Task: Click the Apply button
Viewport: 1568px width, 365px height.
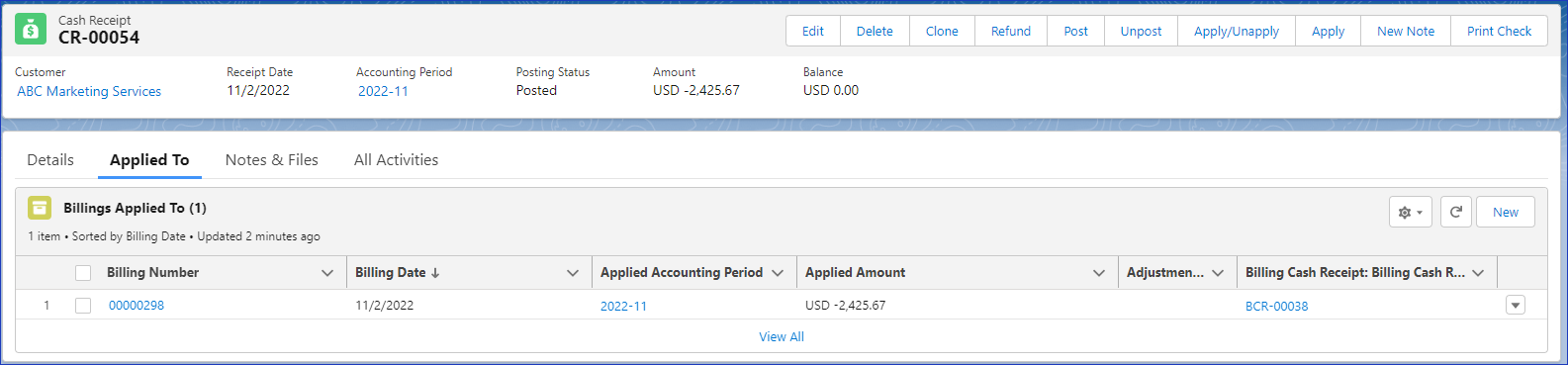Action: click(x=1328, y=31)
